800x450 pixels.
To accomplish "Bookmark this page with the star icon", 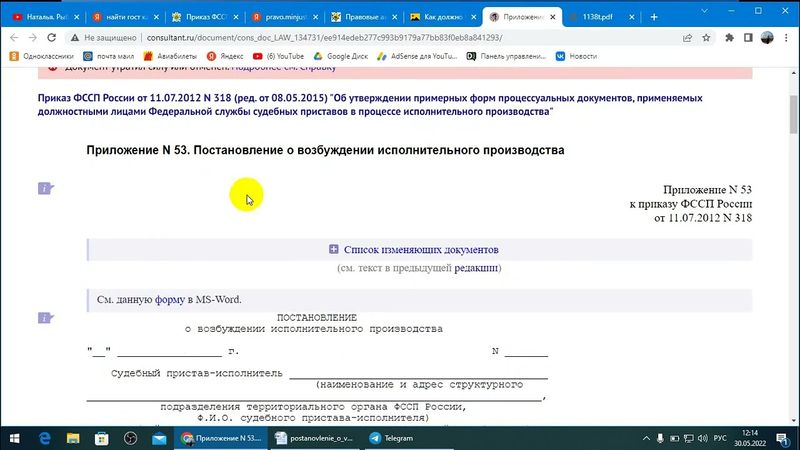I will pos(706,38).
